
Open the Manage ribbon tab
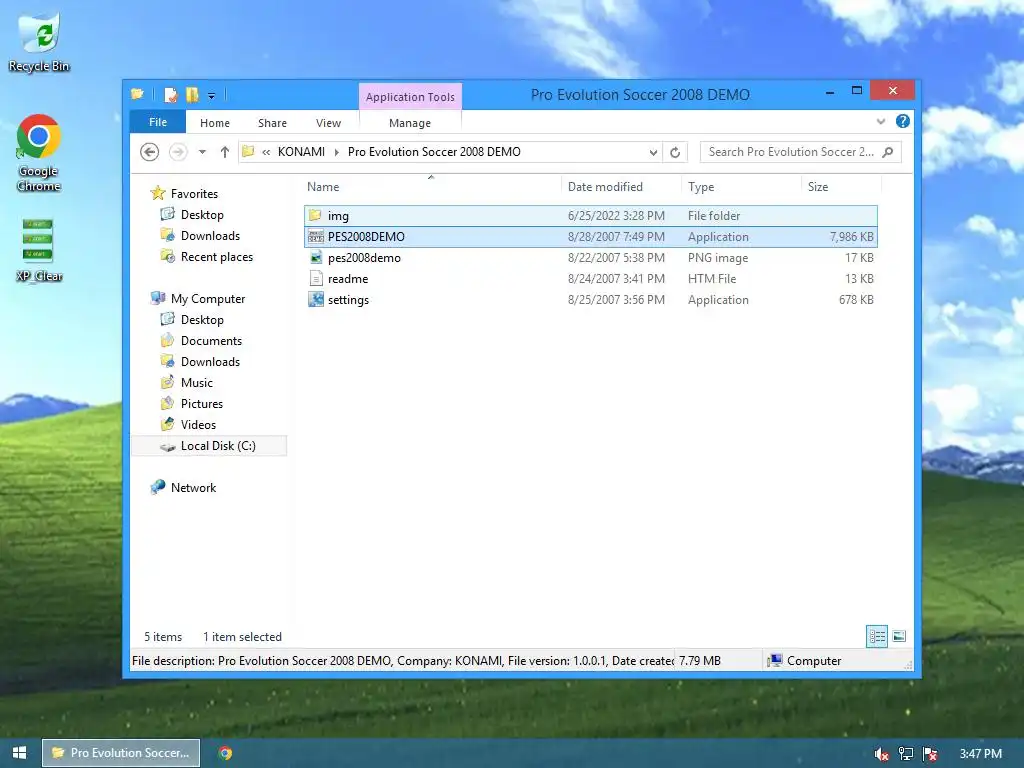(410, 123)
